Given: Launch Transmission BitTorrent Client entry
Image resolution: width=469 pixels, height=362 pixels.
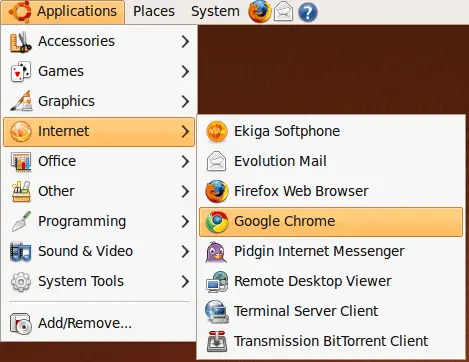Looking at the screenshot, I should 331,341.
